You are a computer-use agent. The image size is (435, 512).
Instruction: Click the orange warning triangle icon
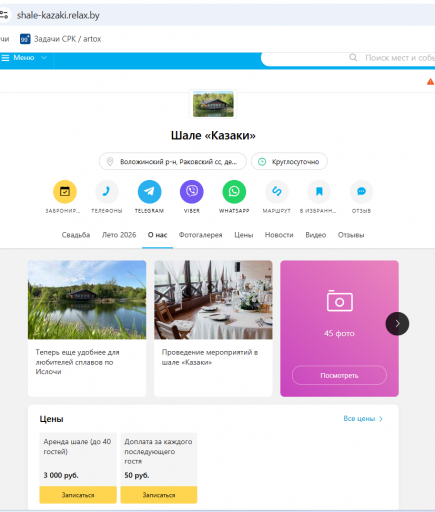[430, 81]
